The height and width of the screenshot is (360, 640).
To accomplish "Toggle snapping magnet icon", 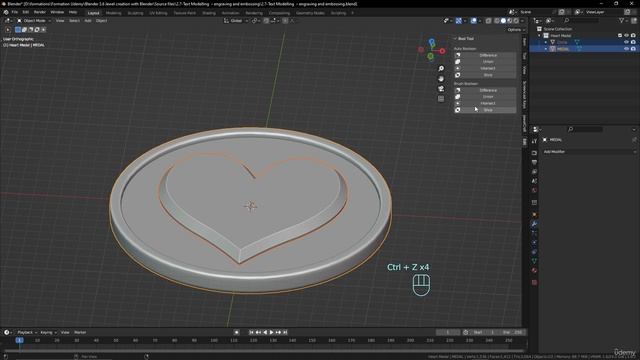I will (x=266, y=21).
